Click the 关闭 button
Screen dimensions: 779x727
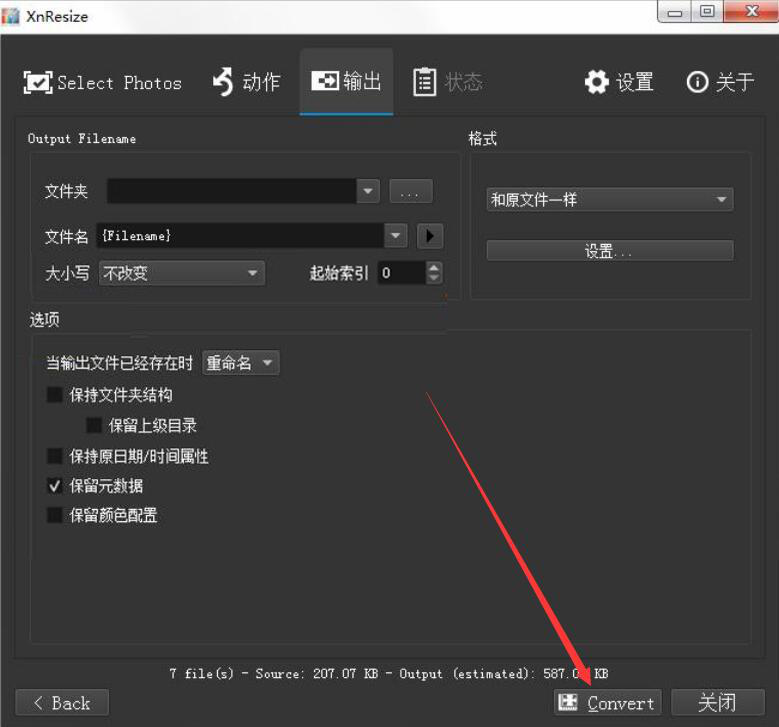pos(717,703)
